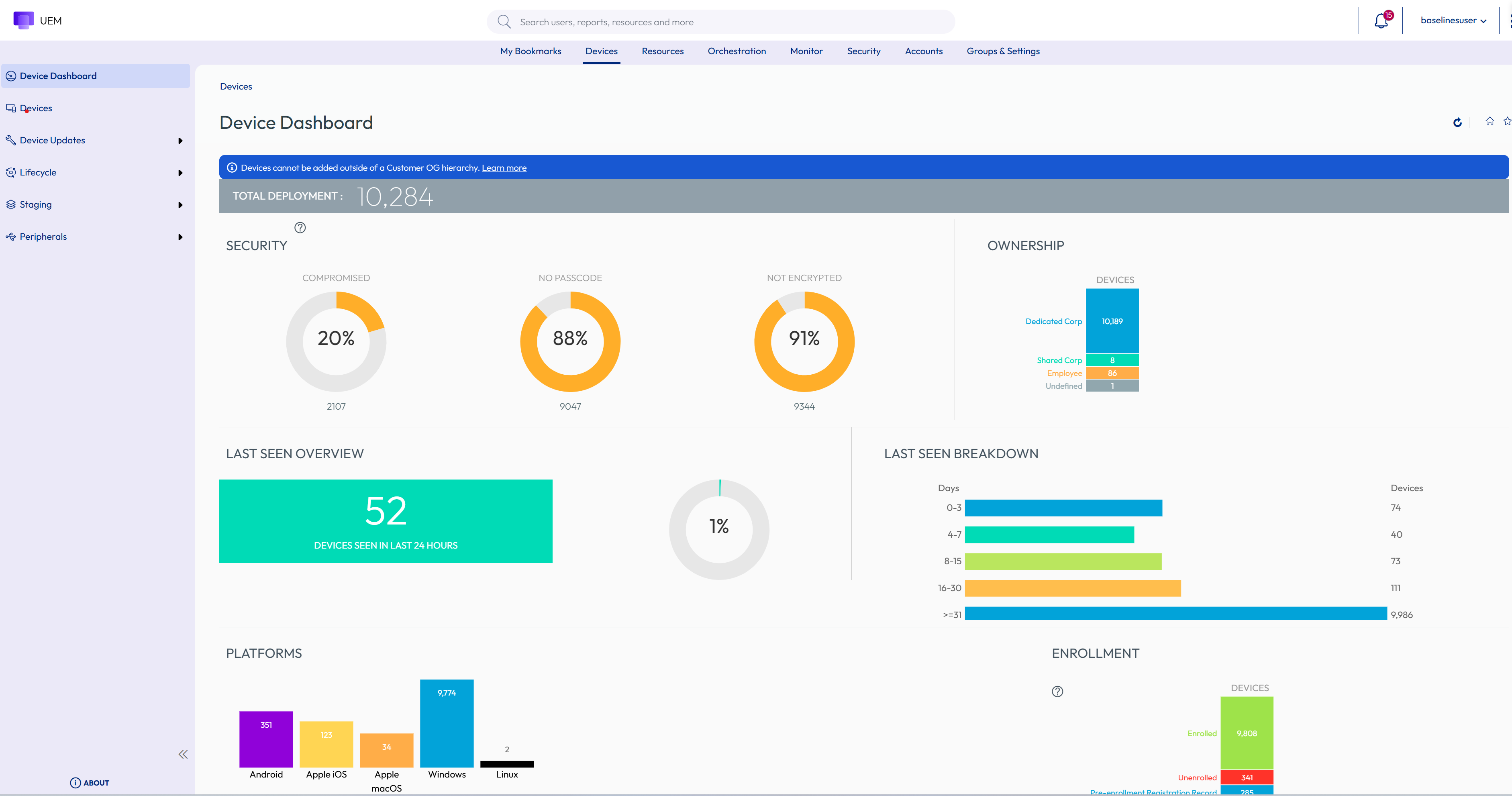1512x796 pixels.
Task: Click the 52 devices seen tile
Action: point(386,521)
